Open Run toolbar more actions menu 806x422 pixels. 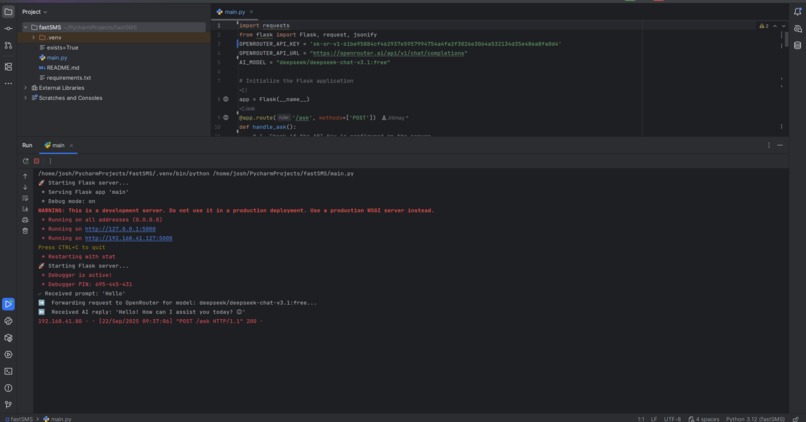point(50,161)
